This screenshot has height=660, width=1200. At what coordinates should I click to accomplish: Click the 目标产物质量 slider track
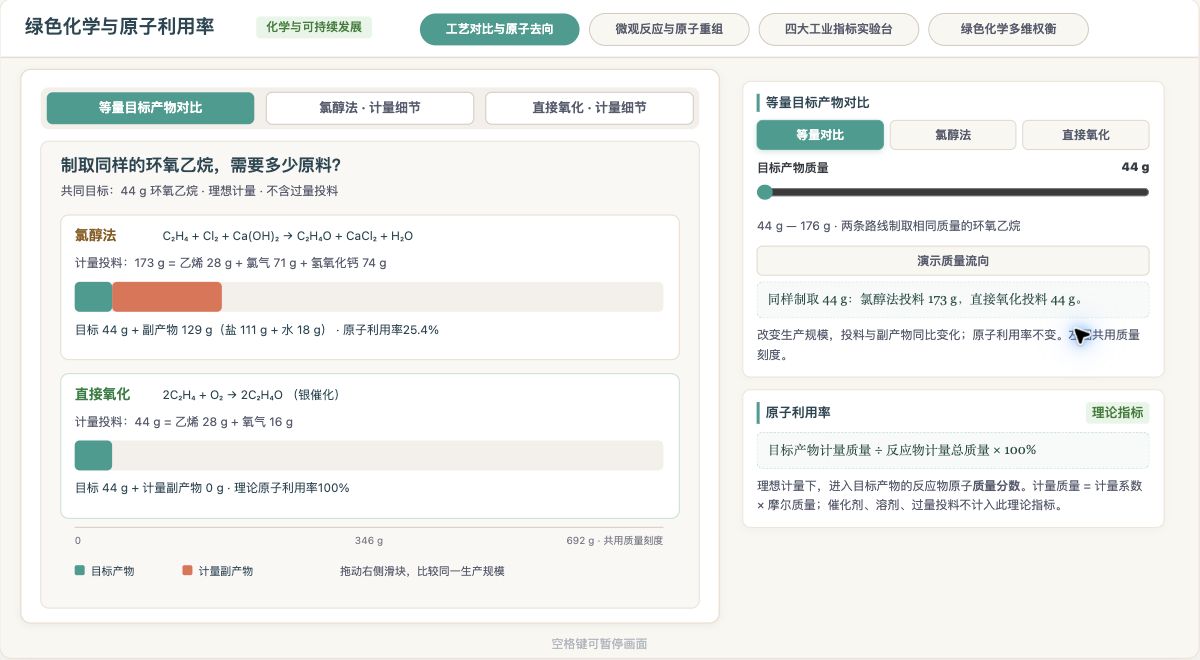click(x=953, y=192)
